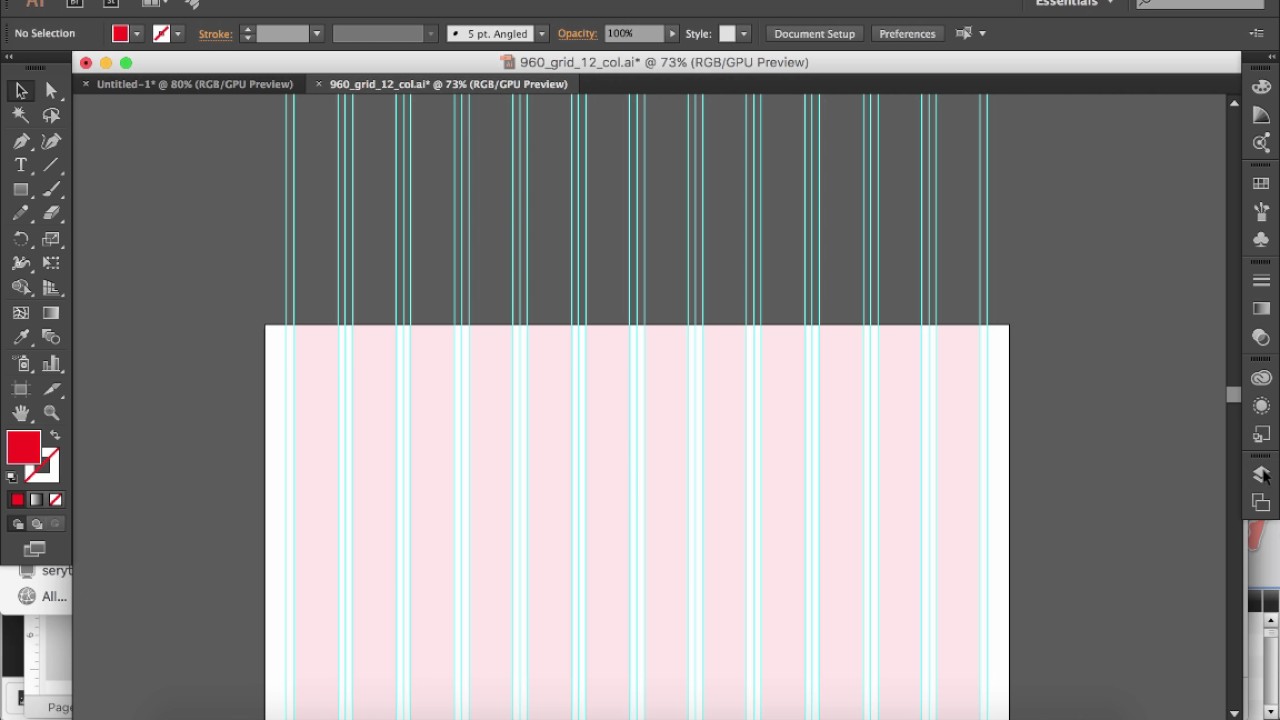Open the Swatches panel grid icon

1261,184
